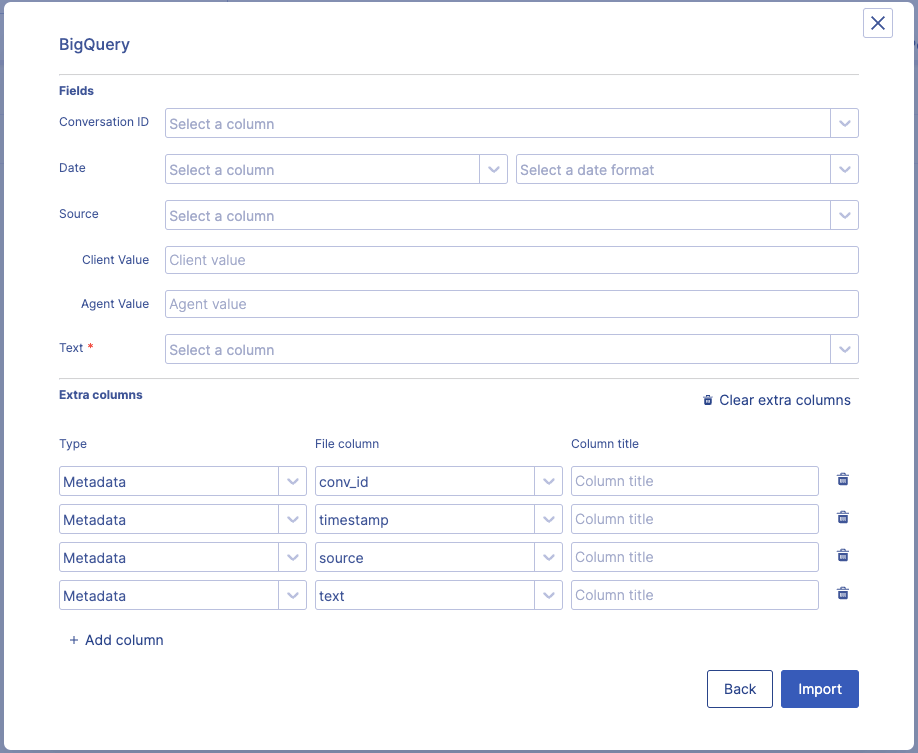
Task: Go Back to the previous step
Action: 739,689
